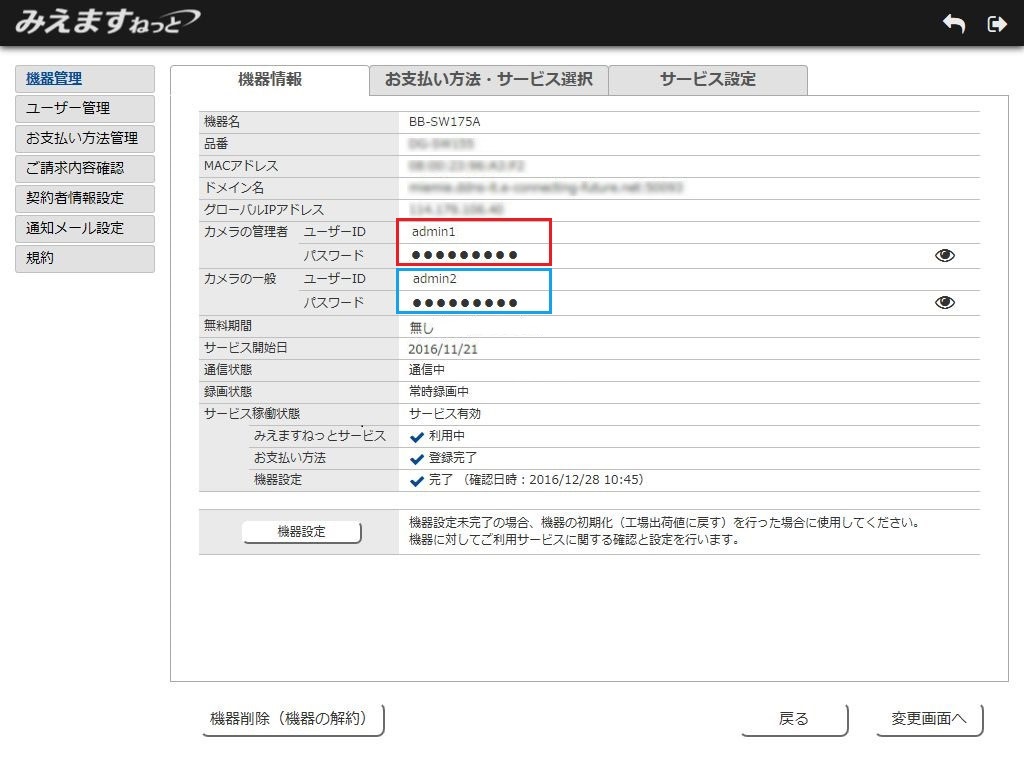
Task: Go to 通知メール設定
Action: point(85,229)
